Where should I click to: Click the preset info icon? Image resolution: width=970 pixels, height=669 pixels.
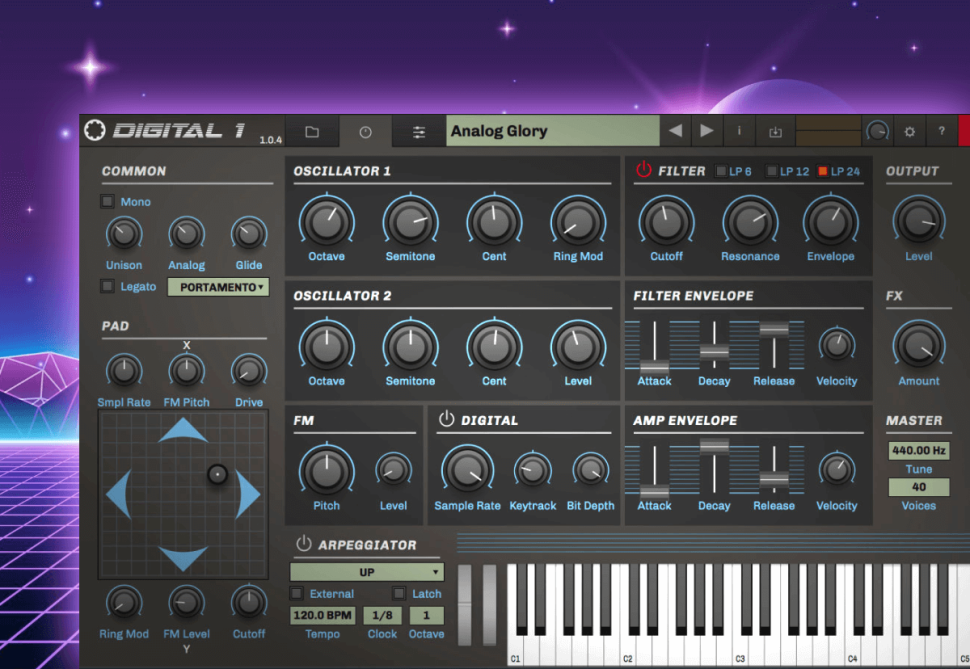point(740,131)
